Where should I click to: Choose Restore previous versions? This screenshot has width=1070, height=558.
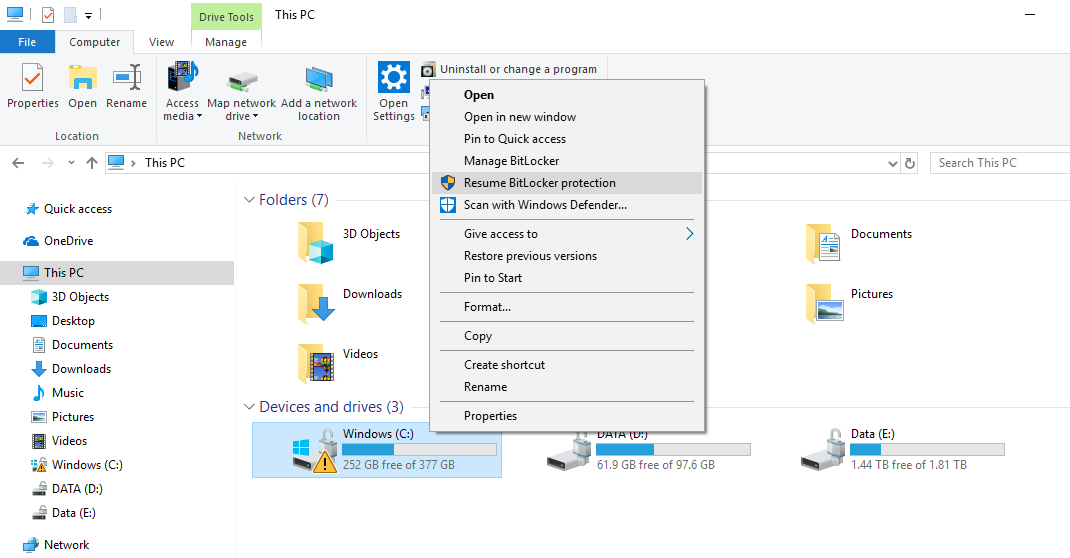[x=567, y=256]
